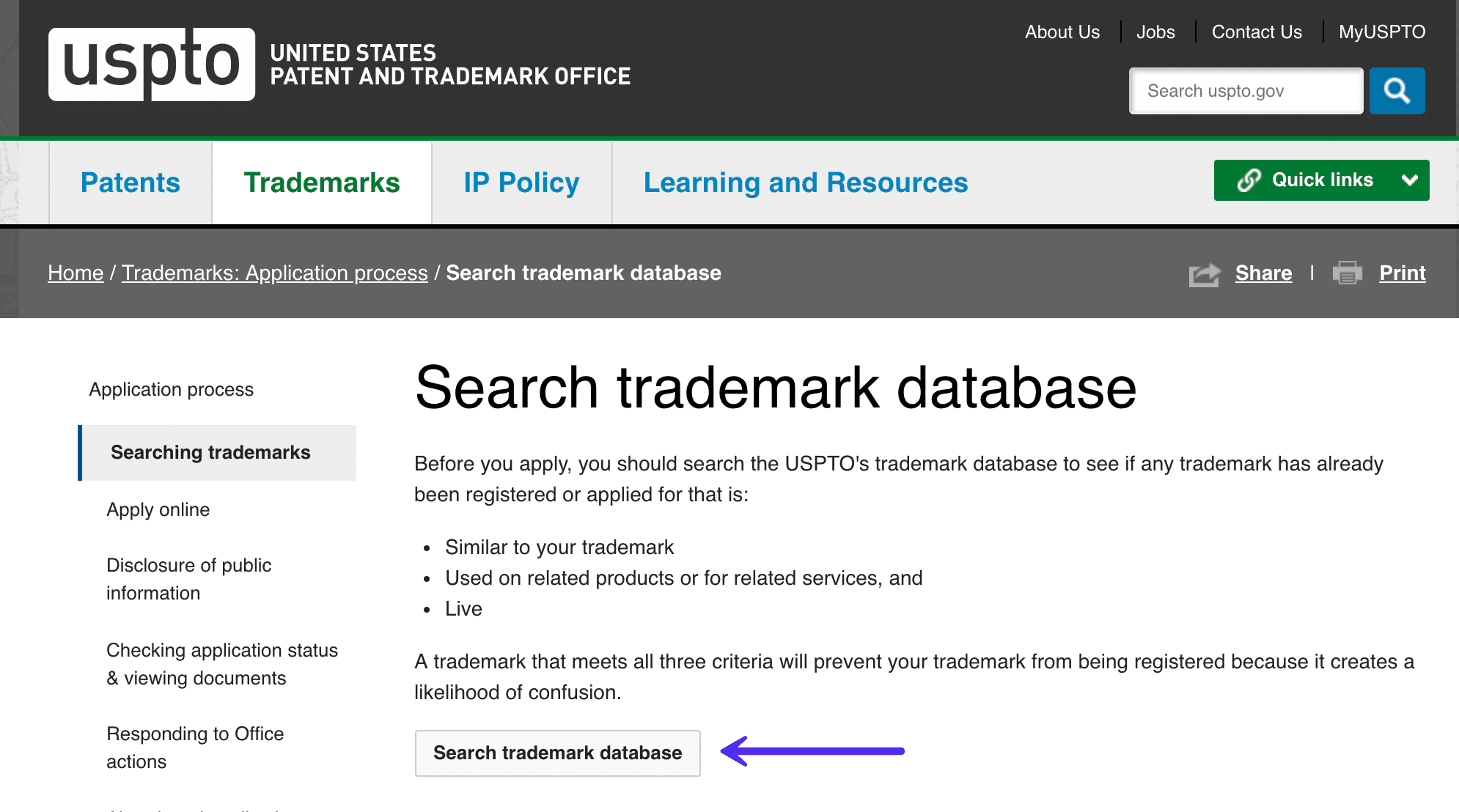Click the Print page printer icon
Image resolution: width=1459 pixels, height=812 pixels.
pyautogui.click(x=1349, y=272)
